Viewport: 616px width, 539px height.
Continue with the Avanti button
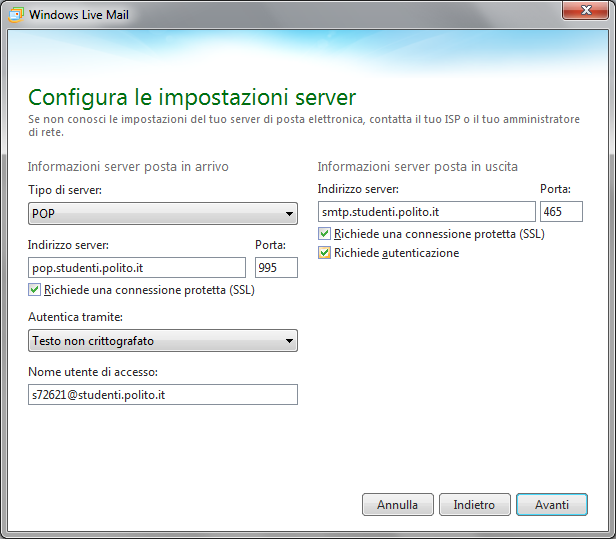551,505
